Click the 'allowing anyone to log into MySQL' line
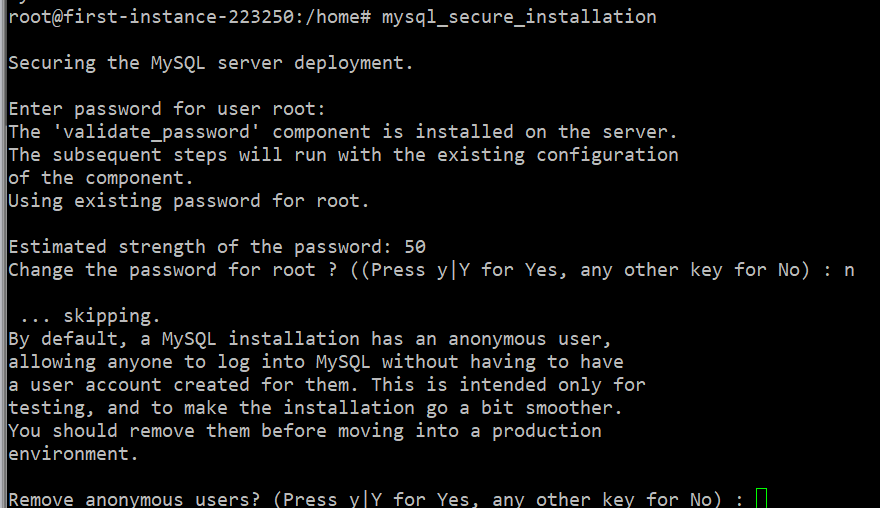 pos(315,362)
